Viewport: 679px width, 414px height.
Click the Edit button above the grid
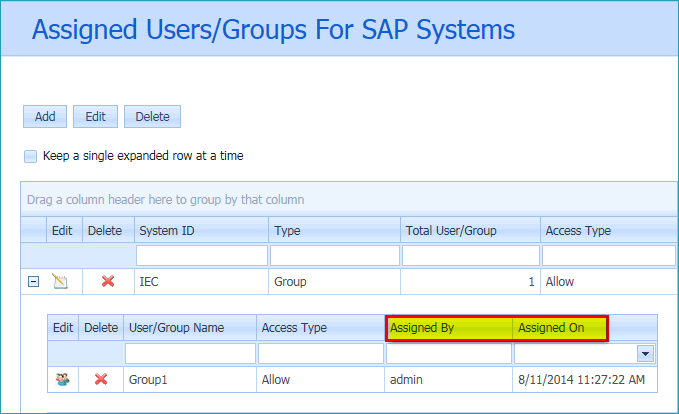(95, 116)
